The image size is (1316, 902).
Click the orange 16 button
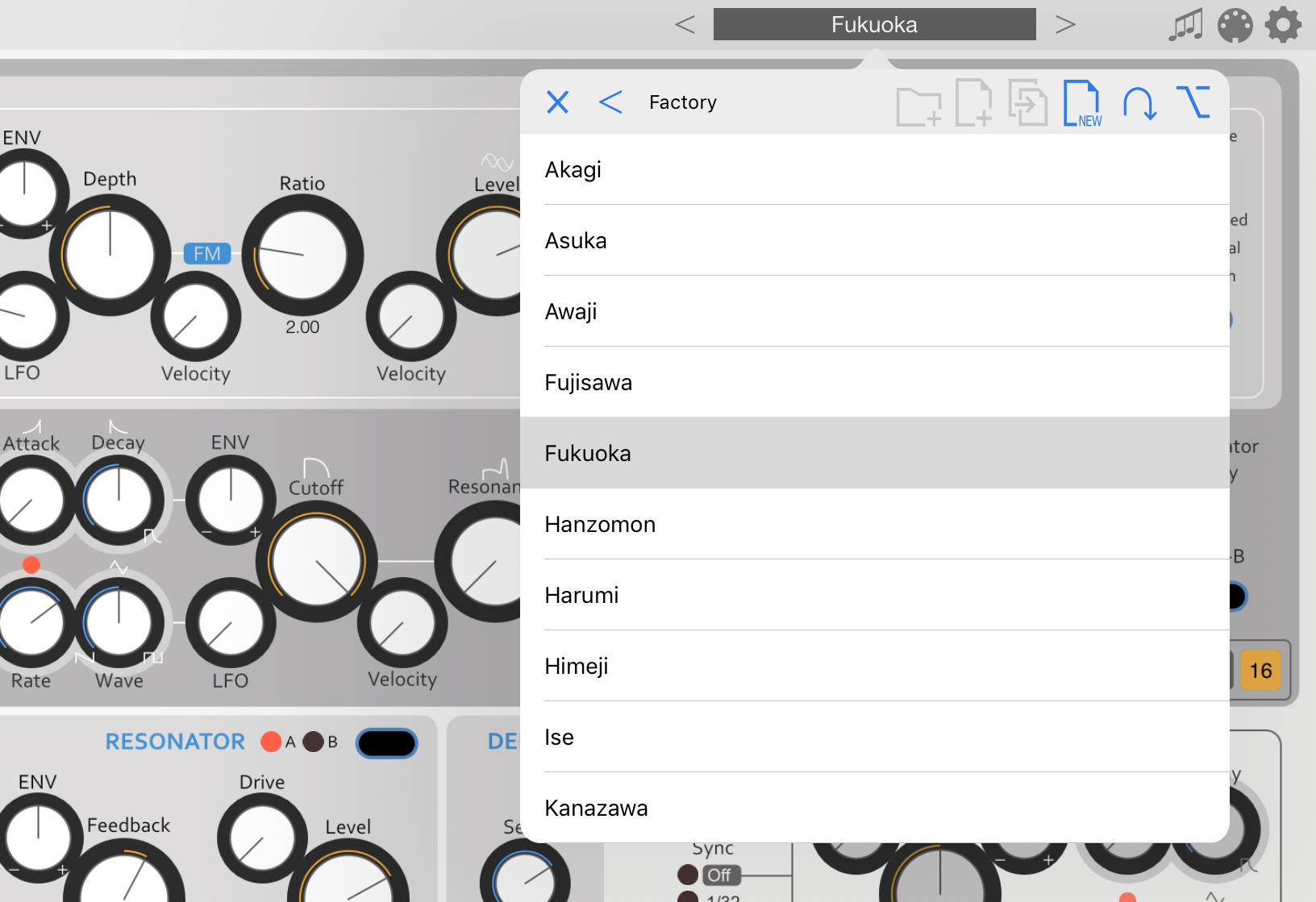point(1260,670)
